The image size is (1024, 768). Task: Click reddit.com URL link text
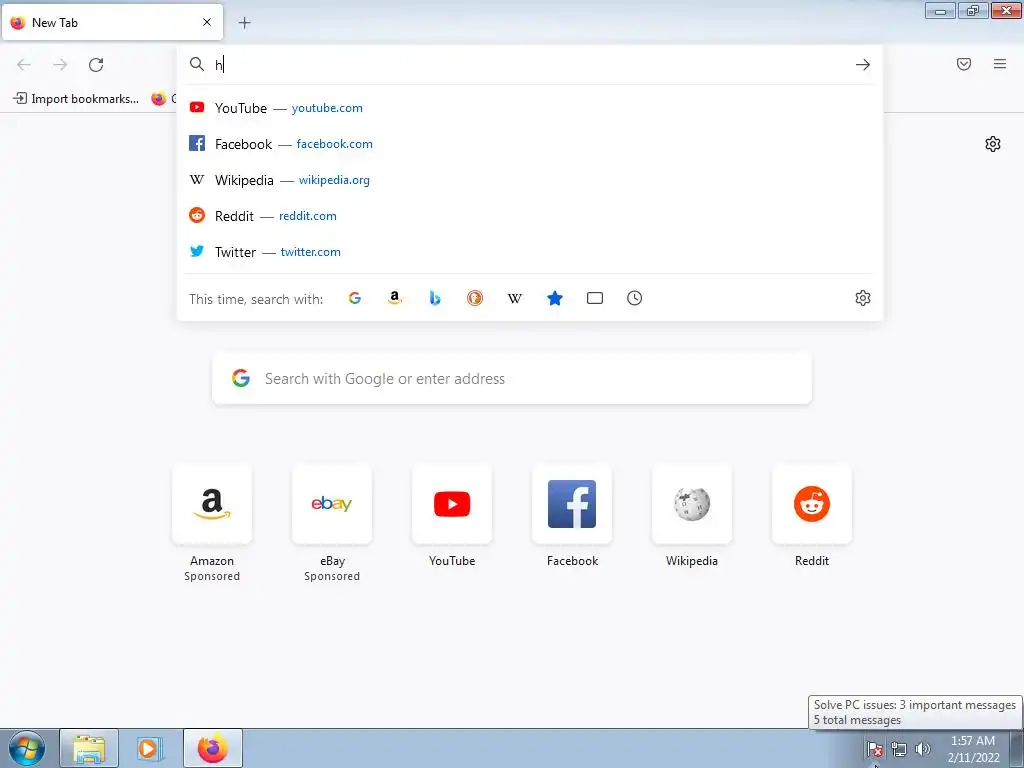pos(308,216)
